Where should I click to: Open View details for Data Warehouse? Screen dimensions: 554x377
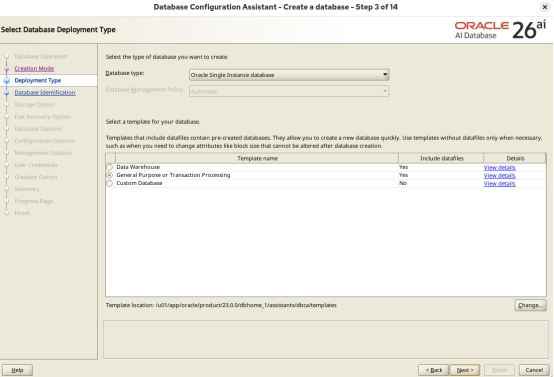click(499, 167)
